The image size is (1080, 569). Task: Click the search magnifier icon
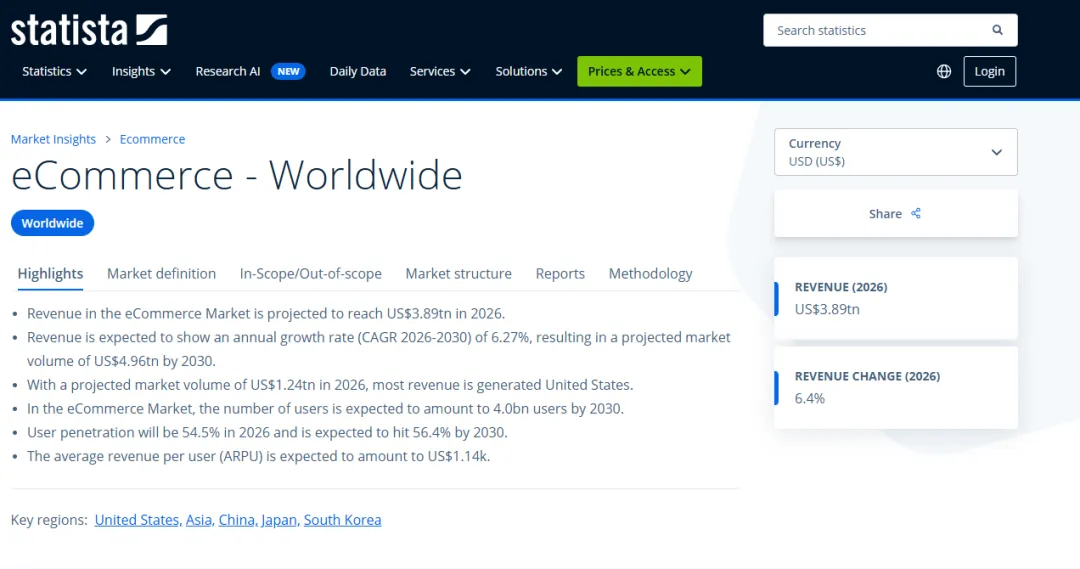[997, 30]
